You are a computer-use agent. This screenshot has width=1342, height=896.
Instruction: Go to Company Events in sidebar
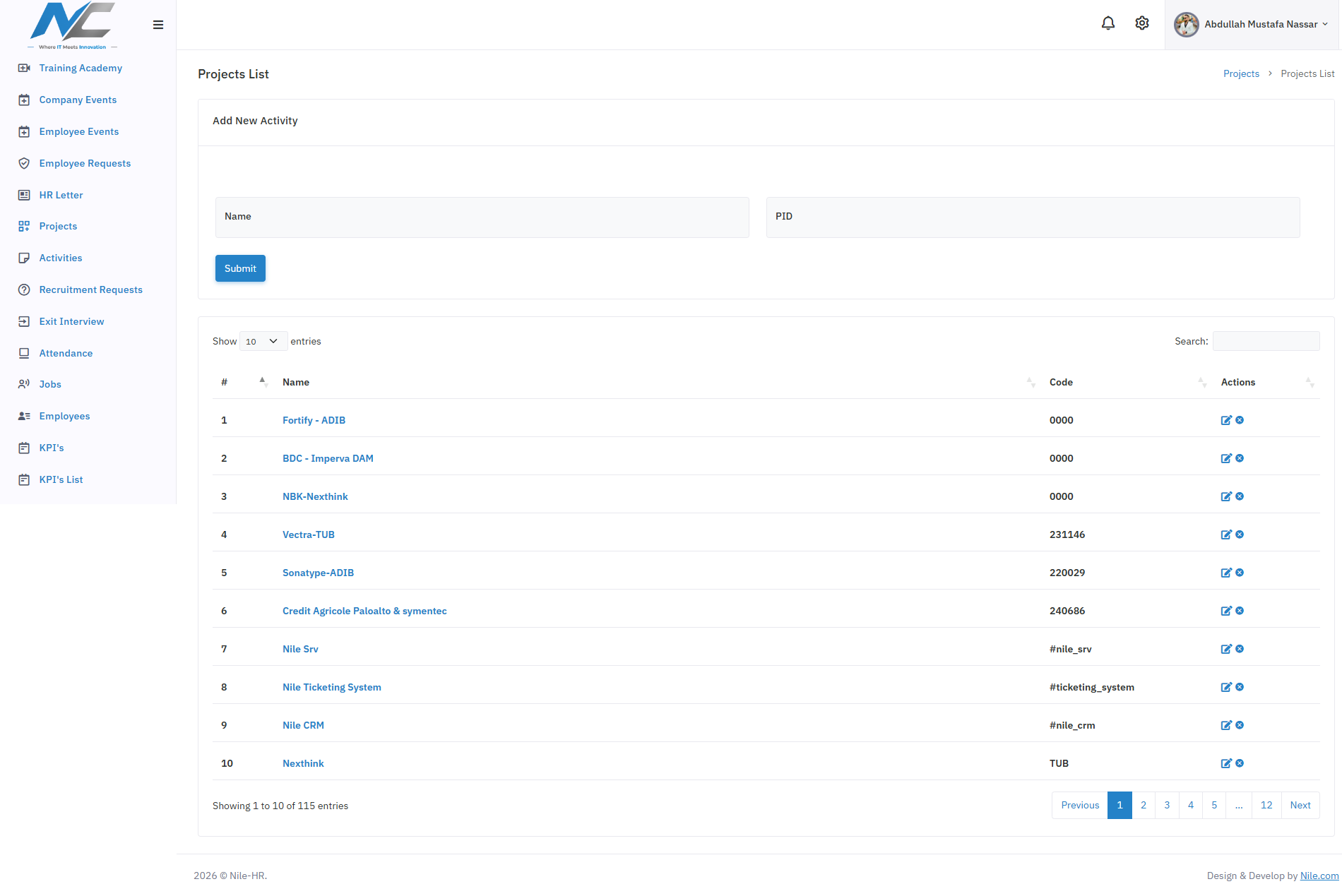[x=78, y=100]
